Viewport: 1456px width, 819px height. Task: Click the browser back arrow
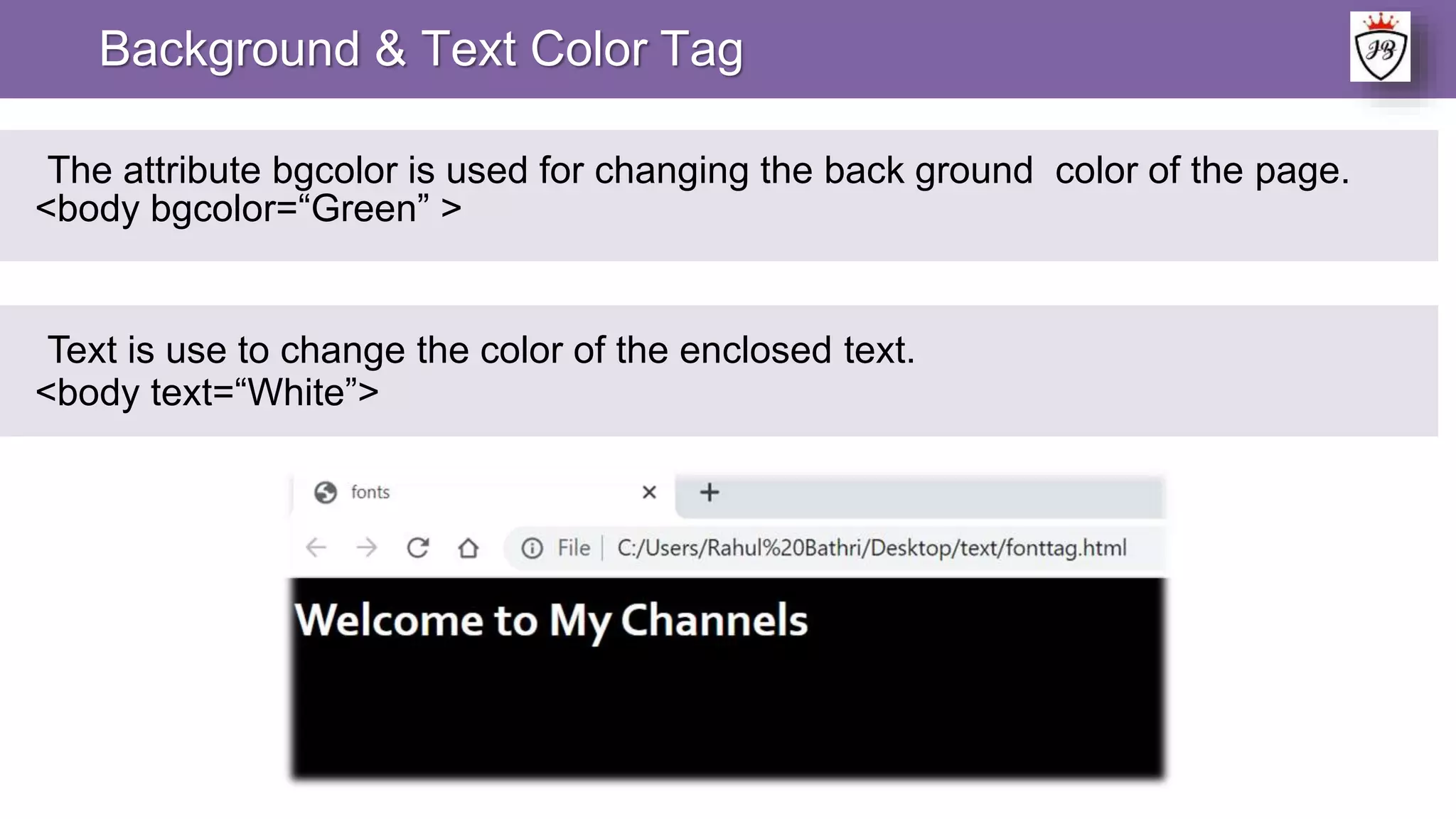pos(316,547)
